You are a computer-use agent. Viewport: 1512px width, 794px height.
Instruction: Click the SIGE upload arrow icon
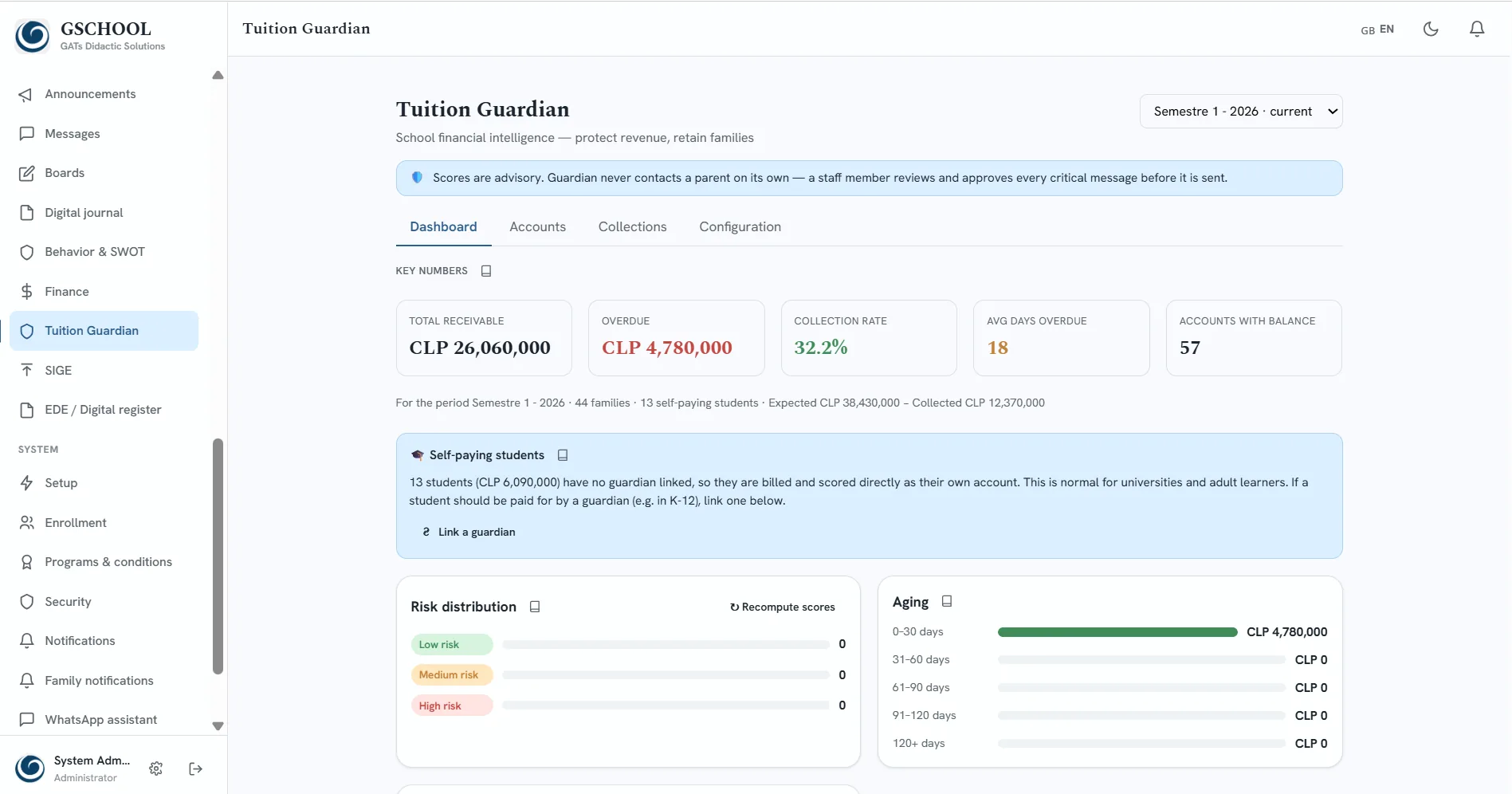[26, 371]
